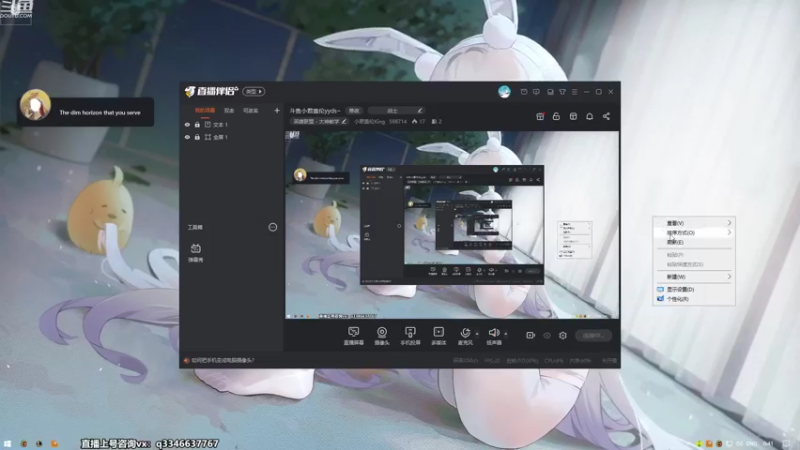Screen dimensions: 800x450
Task: Click the Douyu companion logo
Action: point(211,91)
